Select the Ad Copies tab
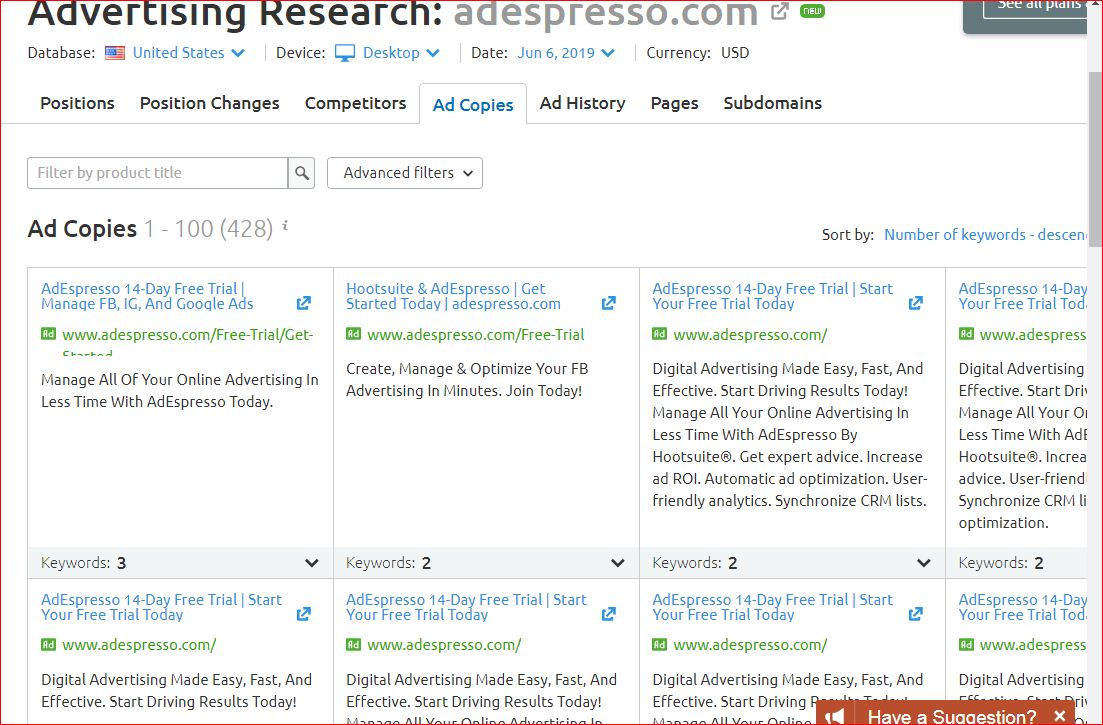Screen dimensions: 1103x725 coord(473,105)
